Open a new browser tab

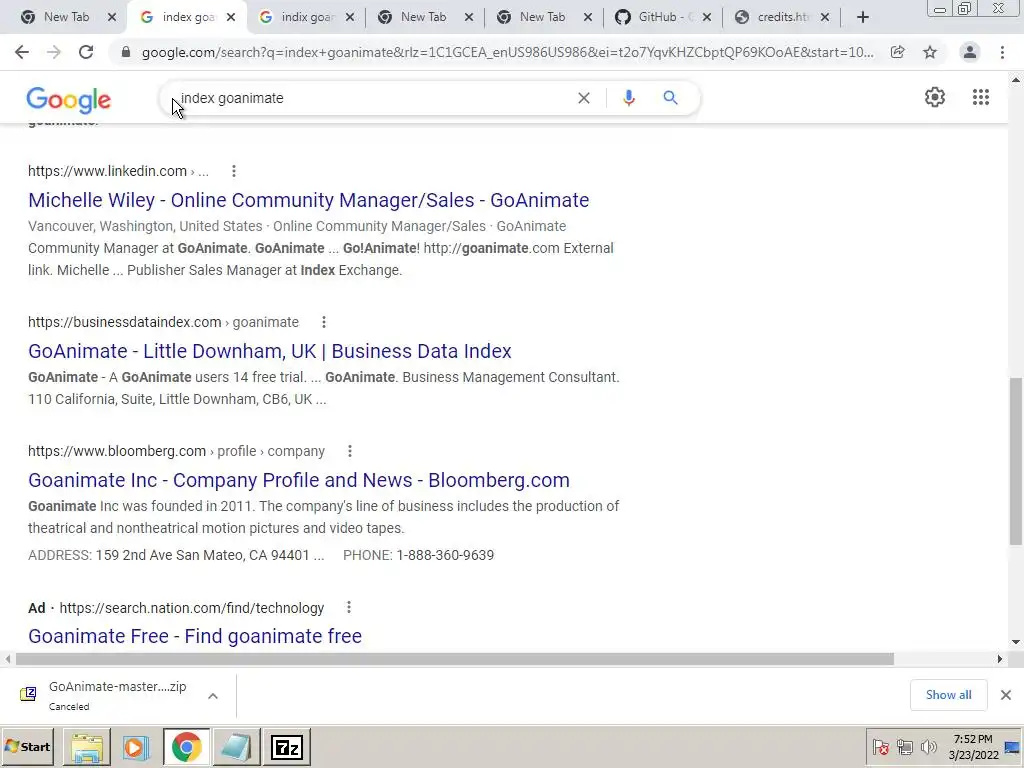point(863,18)
